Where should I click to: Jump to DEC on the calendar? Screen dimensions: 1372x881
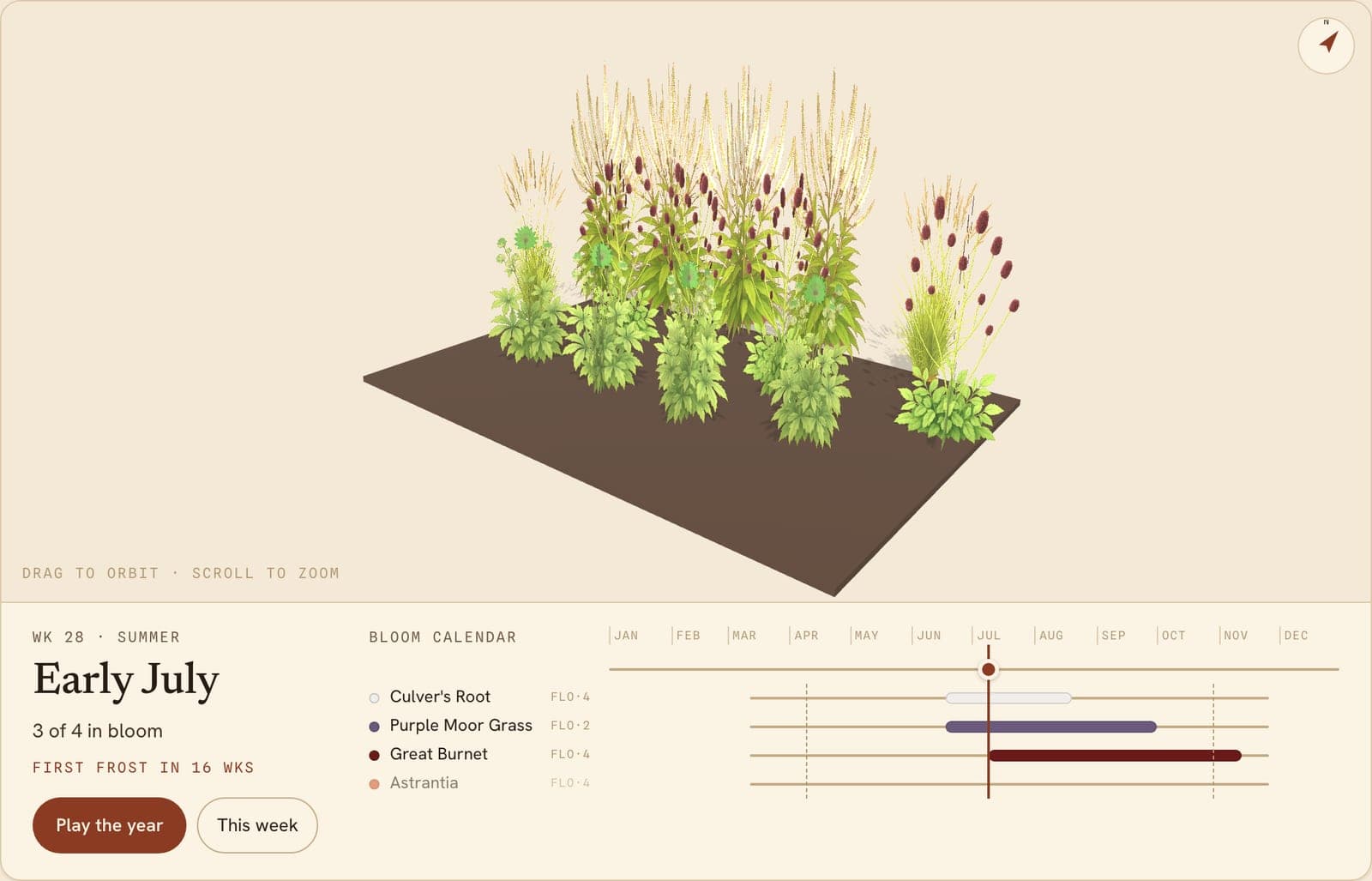[1296, 636]
